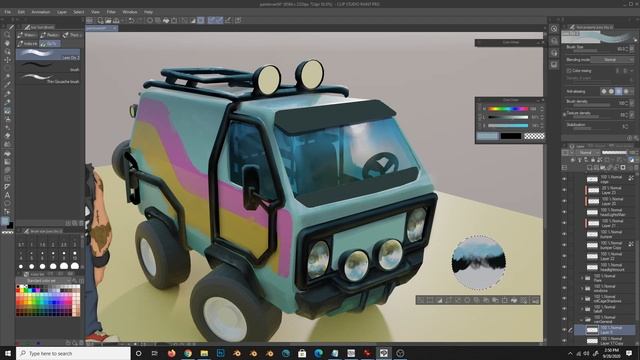The width and height of the screenshot is (640, 360).
Task: Click the Undo arrow icon
Action: pyautogui.click(x=131, y=20)
